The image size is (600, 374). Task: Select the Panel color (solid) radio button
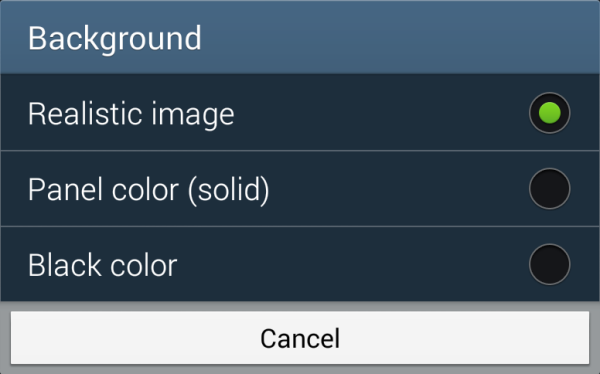[x=549, y=189]
